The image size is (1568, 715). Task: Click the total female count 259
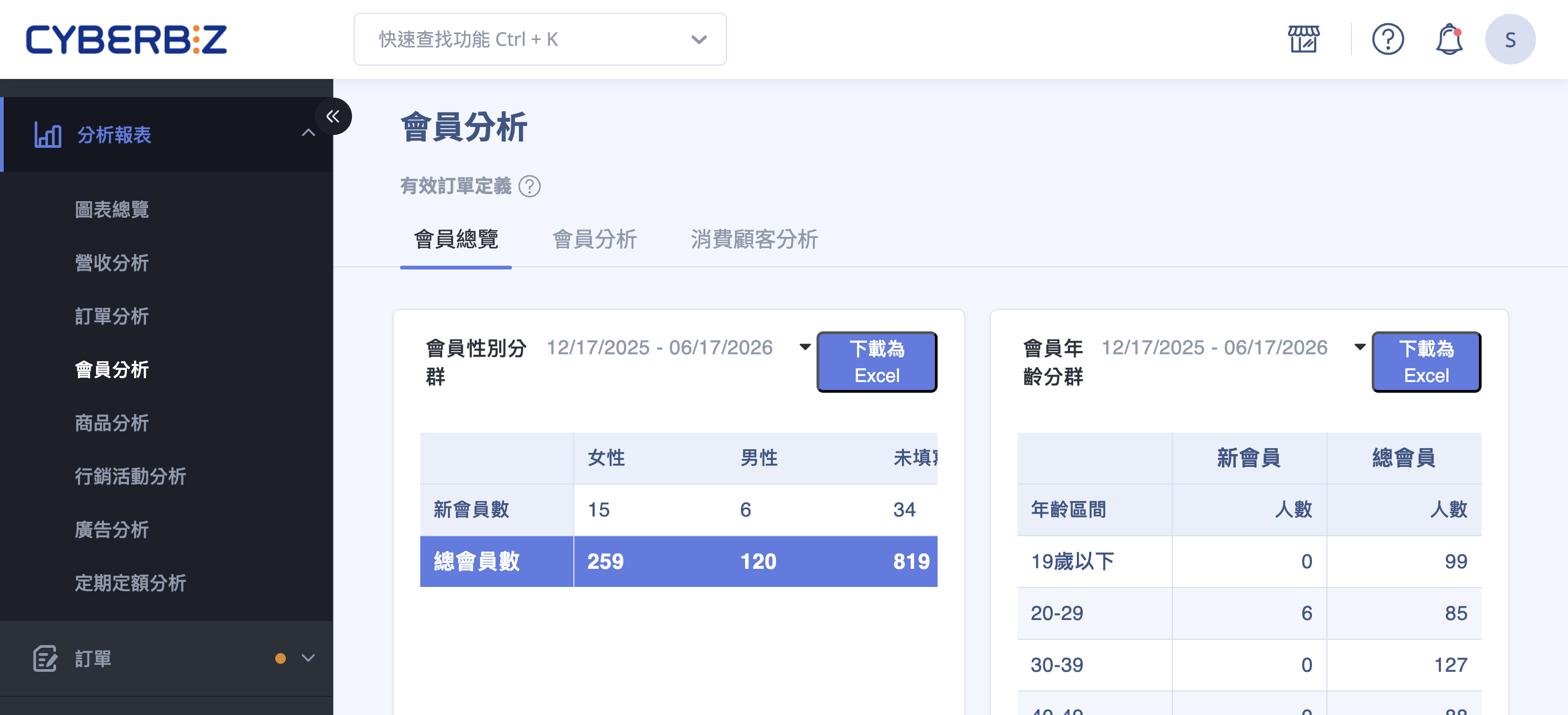pos(605,561)
